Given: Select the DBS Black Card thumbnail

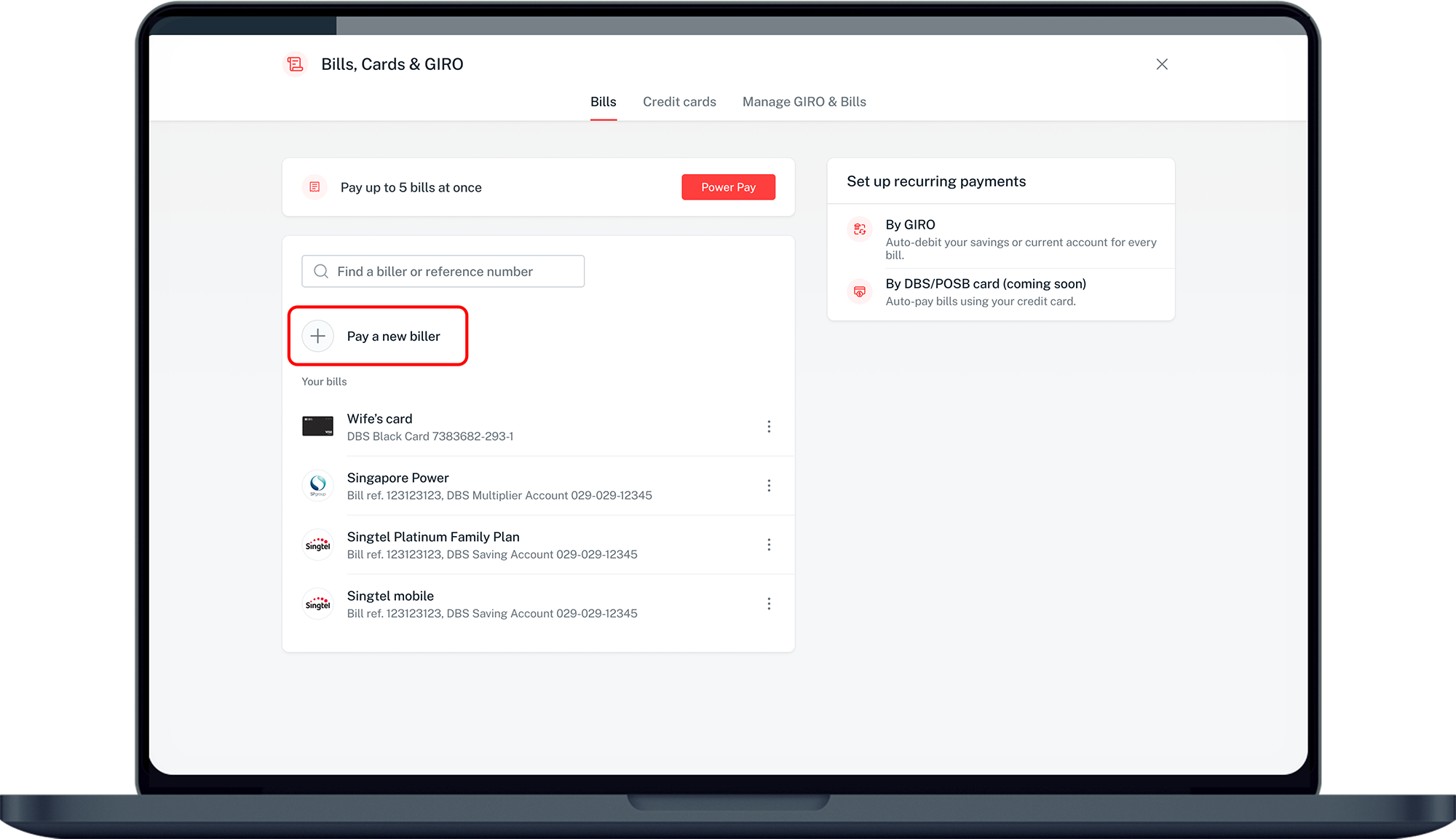Looking at the screenshot, I should coord(318,426).
